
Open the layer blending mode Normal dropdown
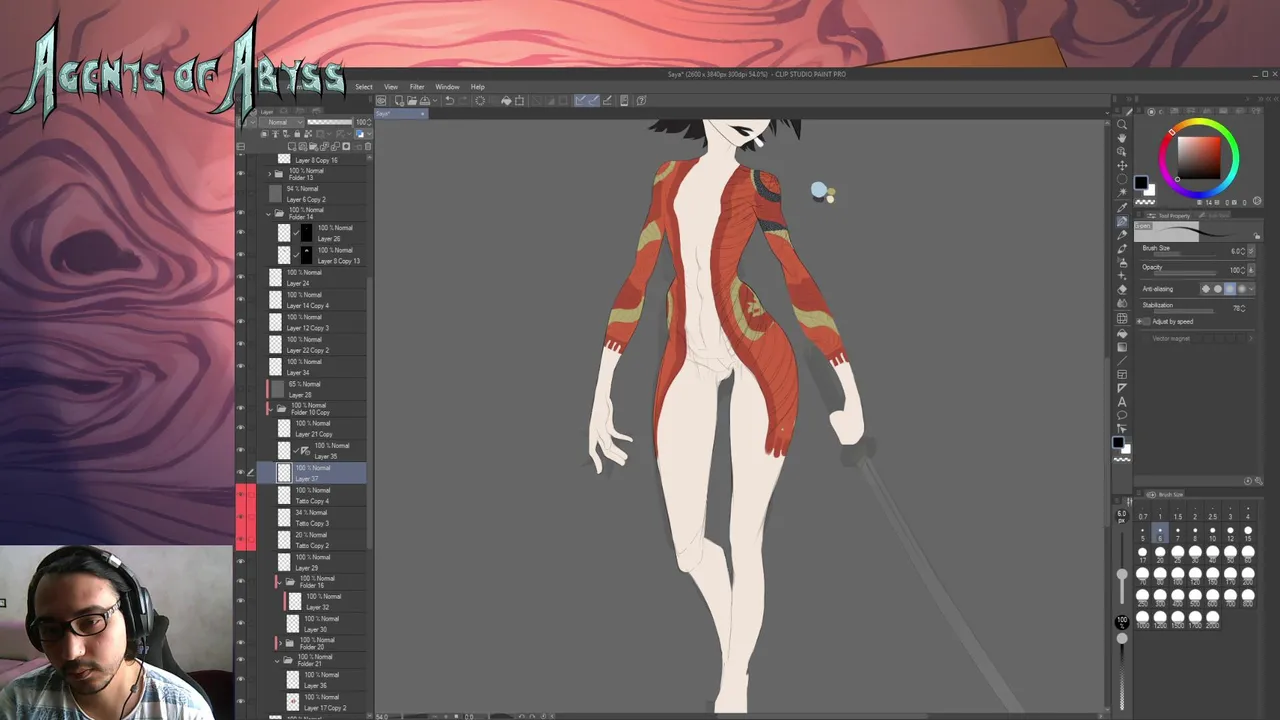[x=282, y=122]
